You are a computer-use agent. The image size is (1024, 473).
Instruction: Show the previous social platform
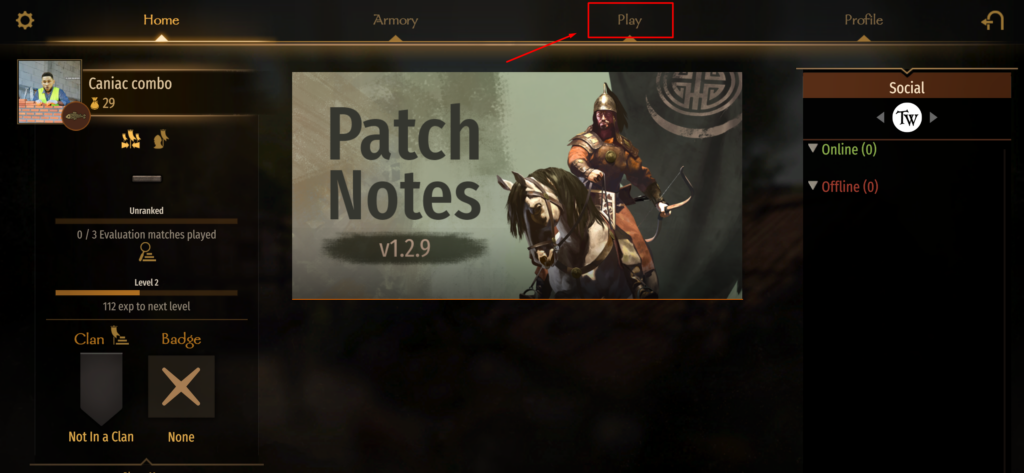click(x=880, y=118)
